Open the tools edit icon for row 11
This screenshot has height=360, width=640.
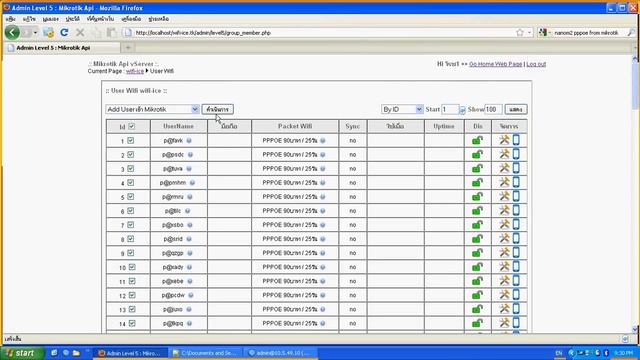(x=504, y=281)
